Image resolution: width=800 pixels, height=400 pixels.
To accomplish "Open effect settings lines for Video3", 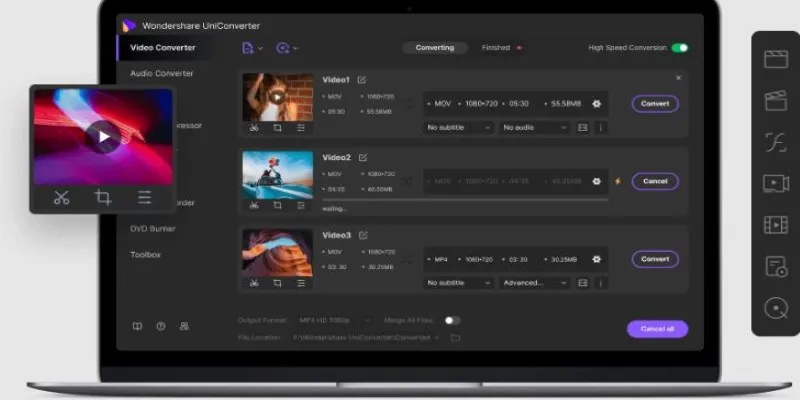I will (x=301, y=283).
